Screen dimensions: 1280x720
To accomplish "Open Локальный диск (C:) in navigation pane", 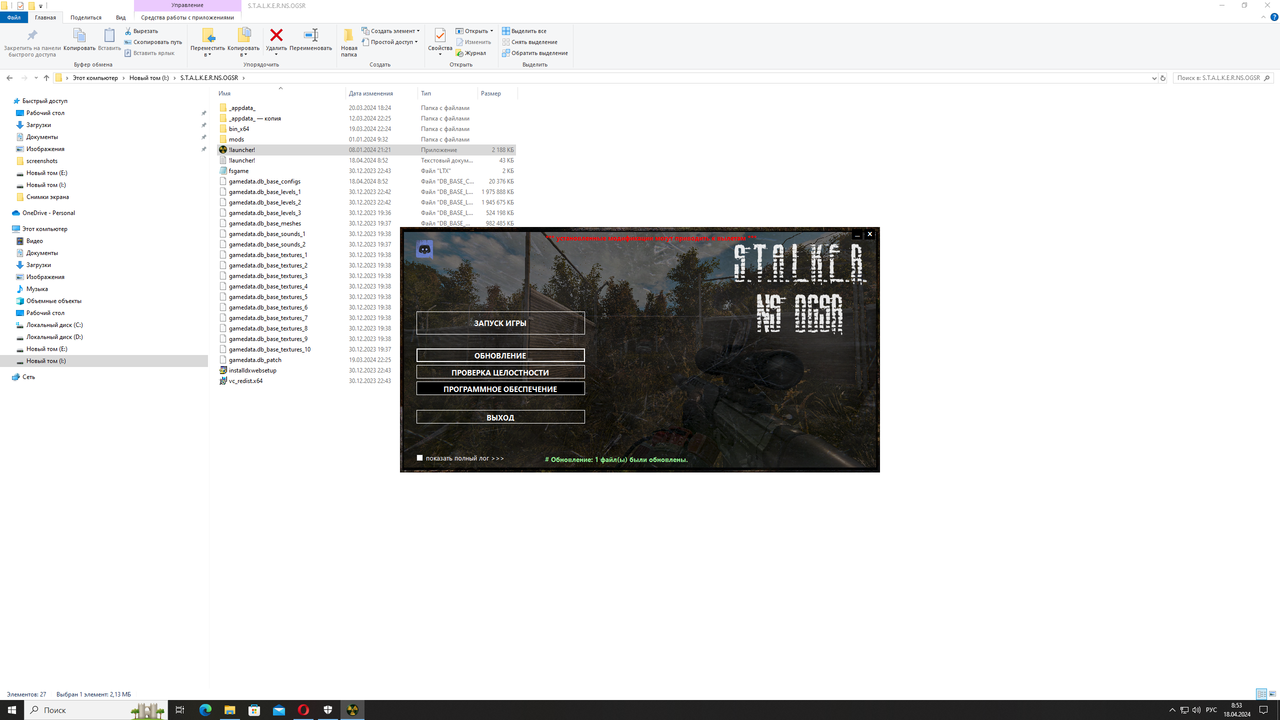I will click(55, 325).
